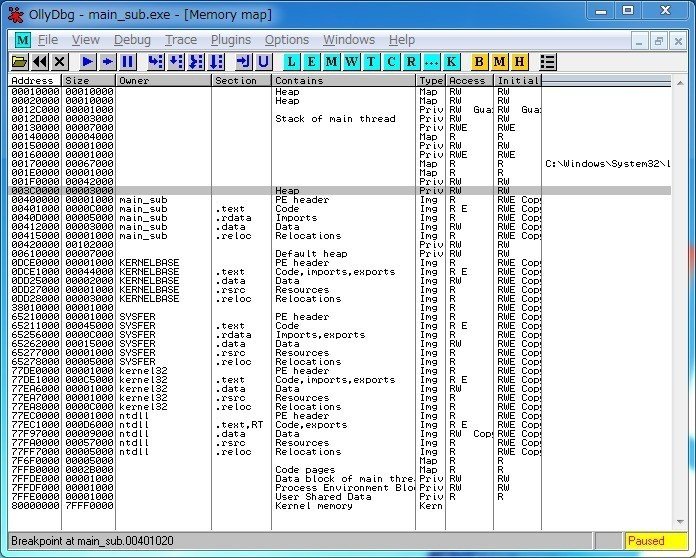
Task: Sort by the Section column header
Action: 241,81
